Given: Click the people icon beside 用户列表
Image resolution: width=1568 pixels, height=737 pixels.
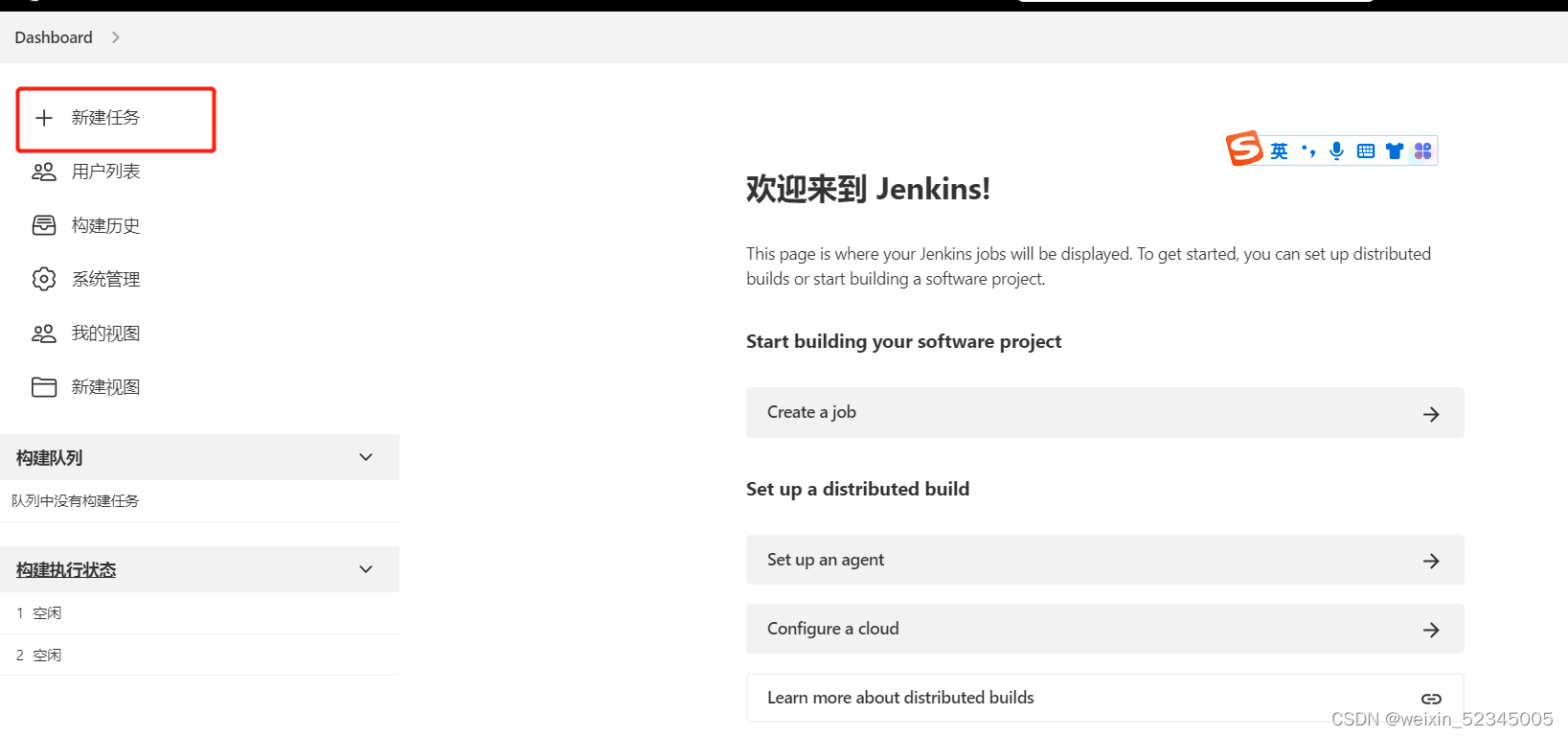Looking at the screenshot, I should [44, 172].
